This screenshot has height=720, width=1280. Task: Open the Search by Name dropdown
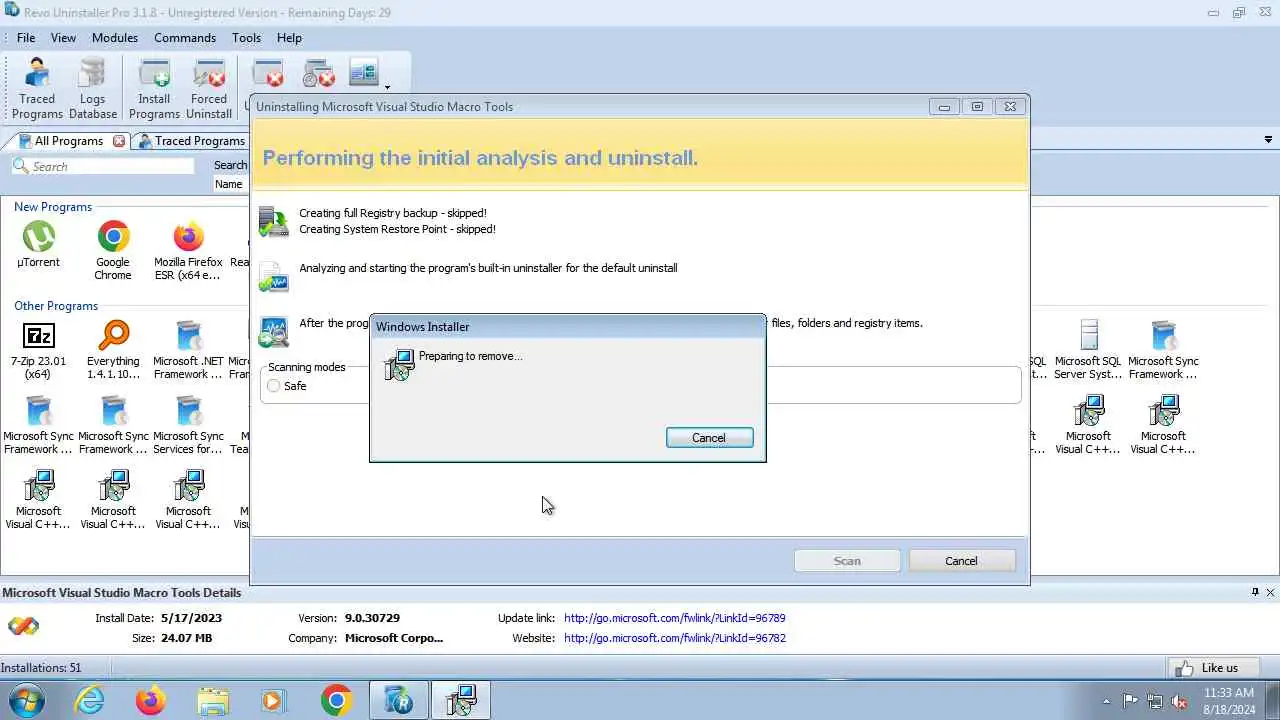[231, 184]
